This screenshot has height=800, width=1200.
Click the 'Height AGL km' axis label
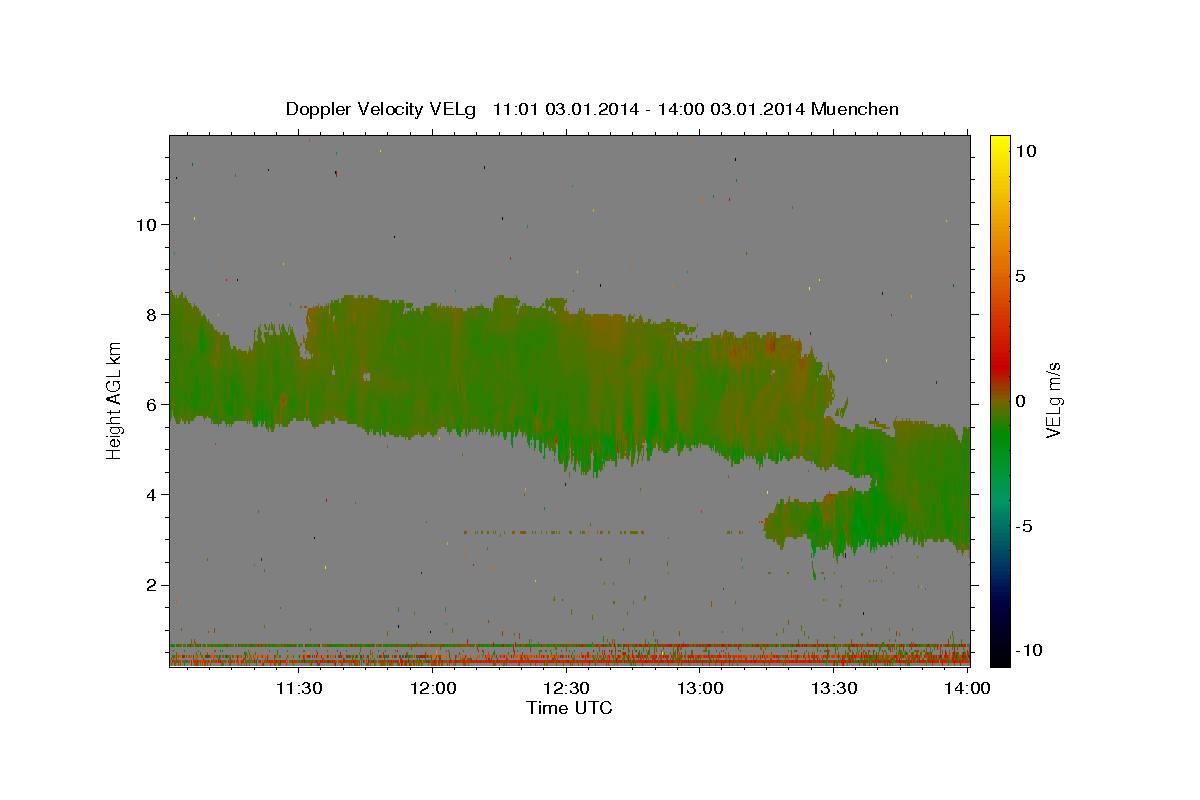click(x=115, y=400)
